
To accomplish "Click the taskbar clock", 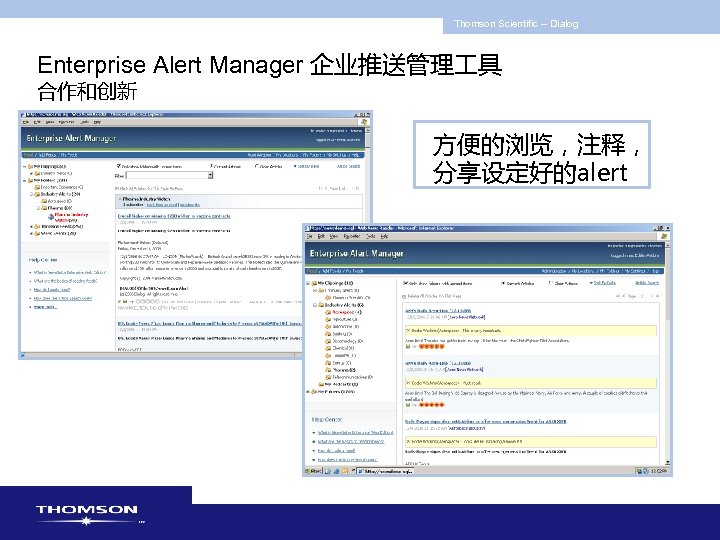I will coord(660,471).
